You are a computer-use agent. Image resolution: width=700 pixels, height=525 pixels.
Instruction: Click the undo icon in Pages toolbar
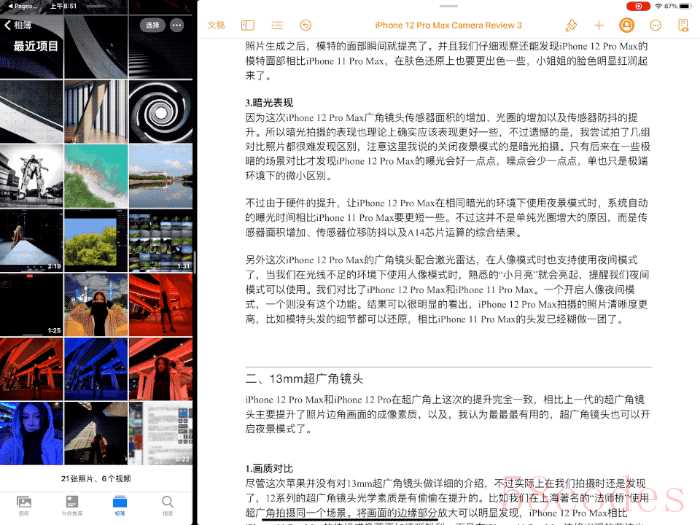(x=305, y=25)
